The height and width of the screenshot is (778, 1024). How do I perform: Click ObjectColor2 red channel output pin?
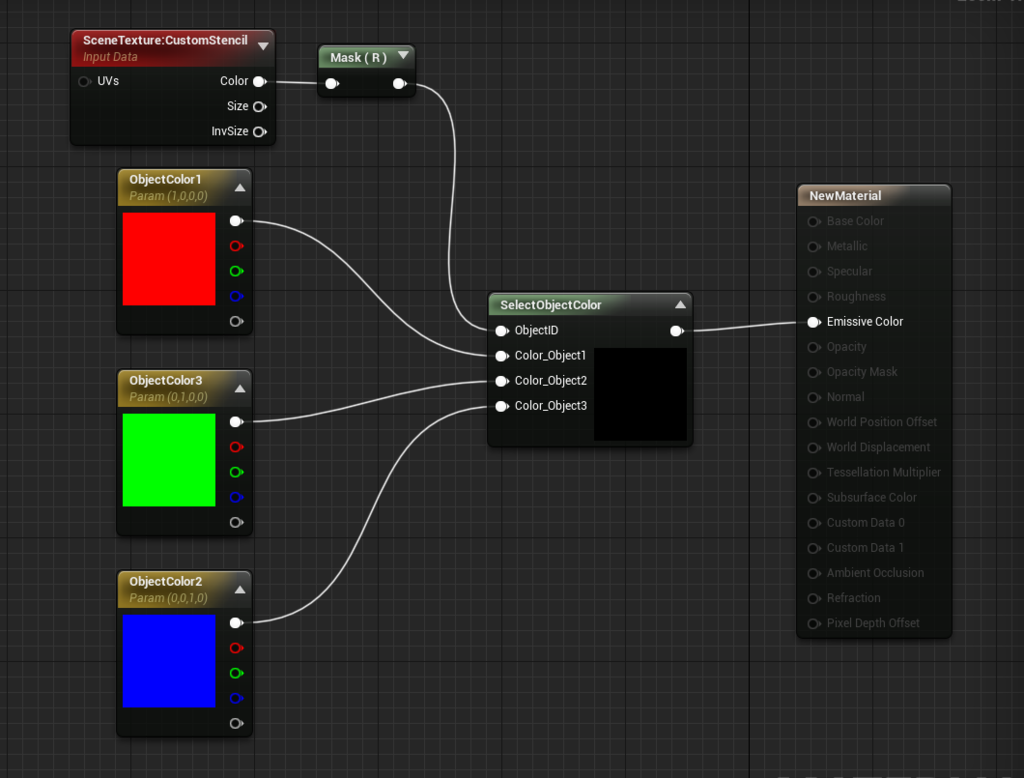236,648
